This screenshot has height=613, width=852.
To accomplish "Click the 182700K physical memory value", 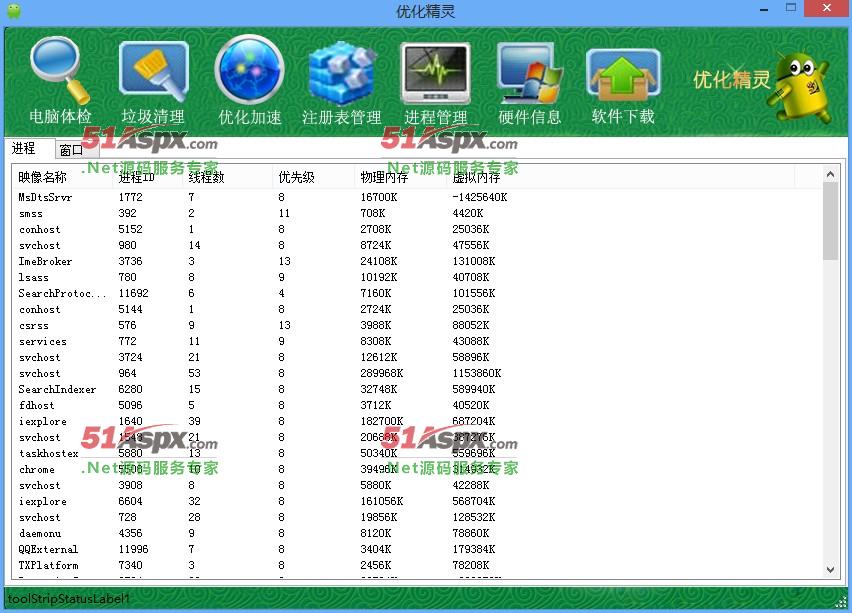I will (381, 421).
